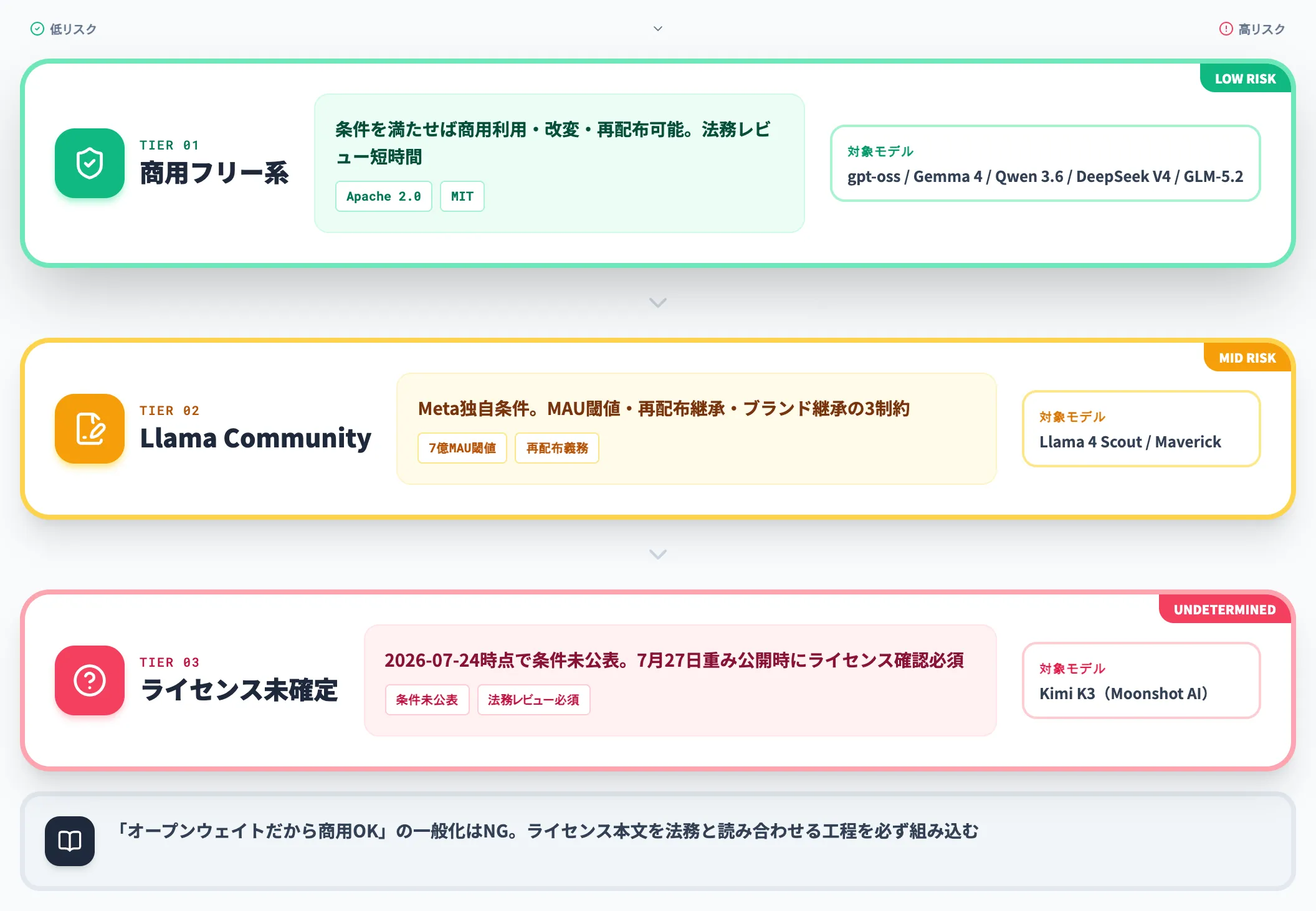Click the chevron between Tier 02 and Tier 03
The image size is (1316, 911).
[x=658, y=554]
